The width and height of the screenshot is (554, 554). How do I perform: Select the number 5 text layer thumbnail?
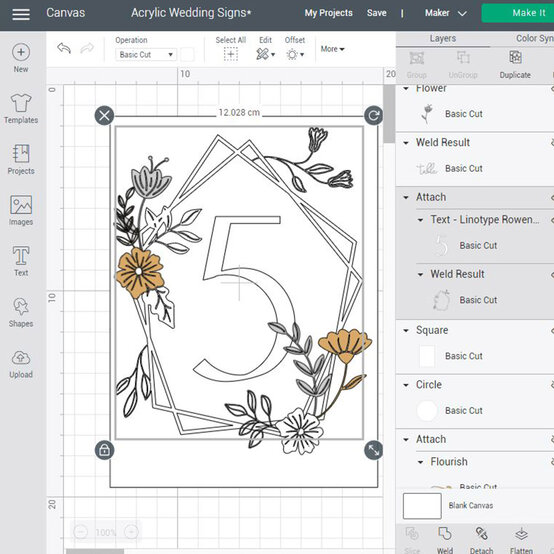click(x=441, y=245)
